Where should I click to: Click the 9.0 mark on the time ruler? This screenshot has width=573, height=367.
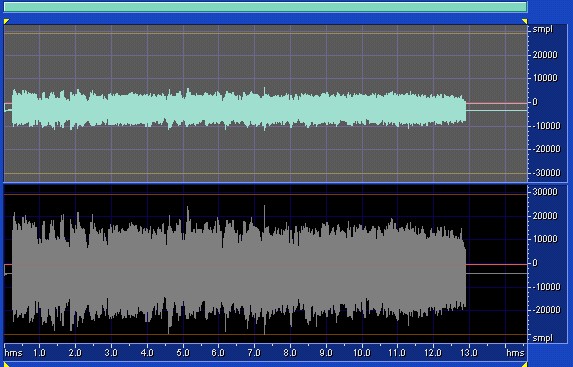click(326, 353)
